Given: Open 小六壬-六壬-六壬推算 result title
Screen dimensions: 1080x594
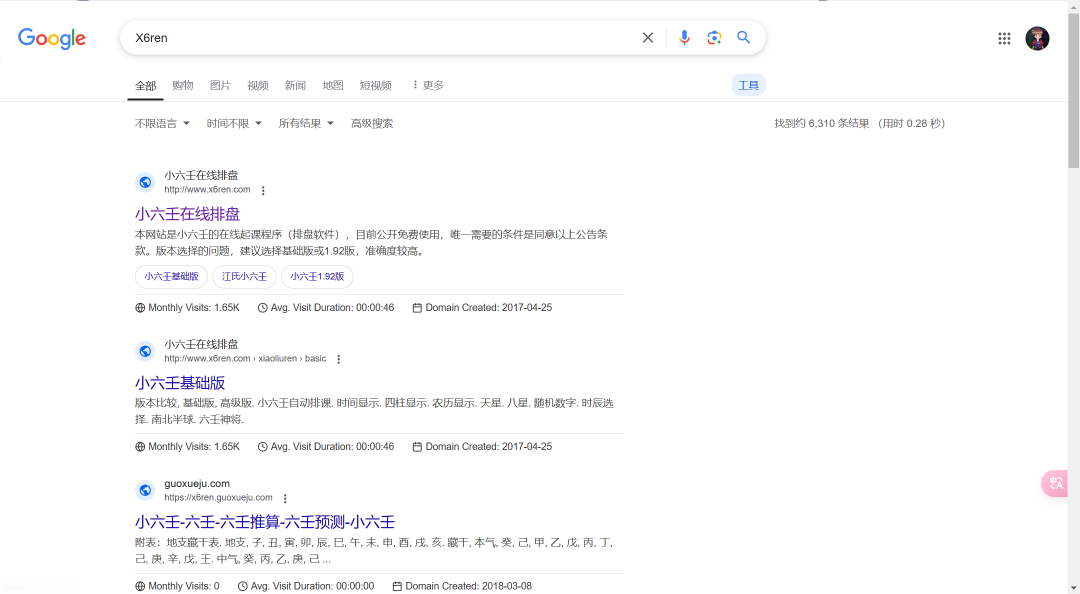Looking at the screenshot, I should pyautogui.click(x=264, y=522).
